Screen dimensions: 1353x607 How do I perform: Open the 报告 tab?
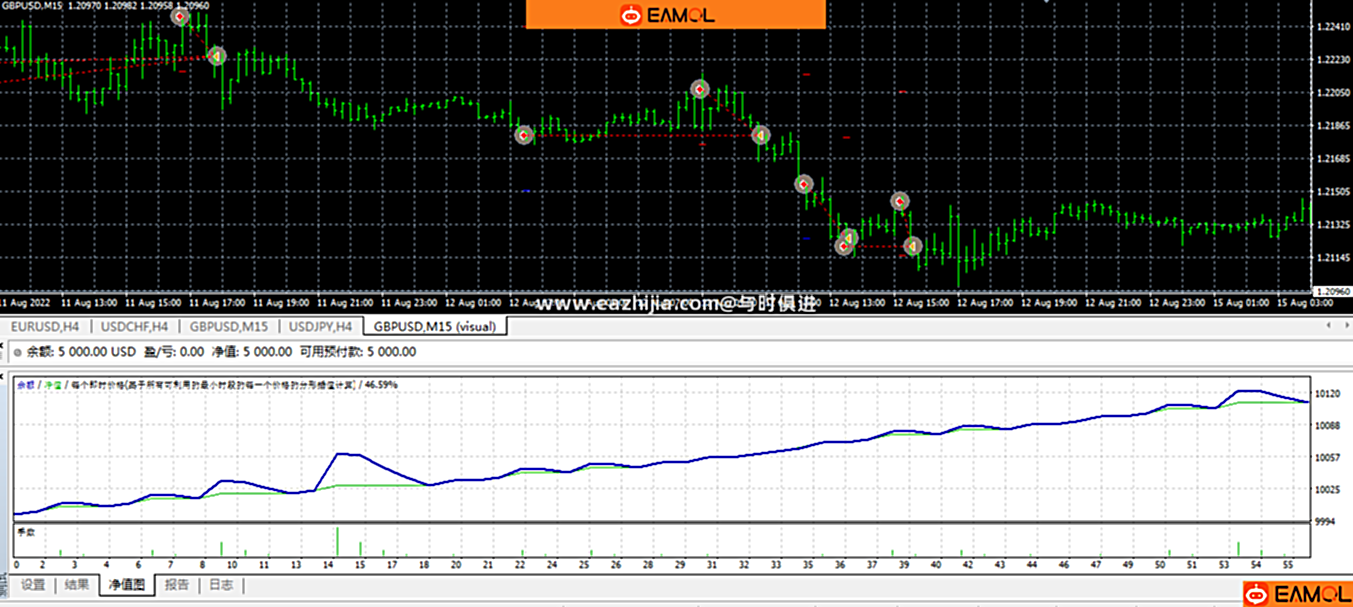[x=177, y=585]
